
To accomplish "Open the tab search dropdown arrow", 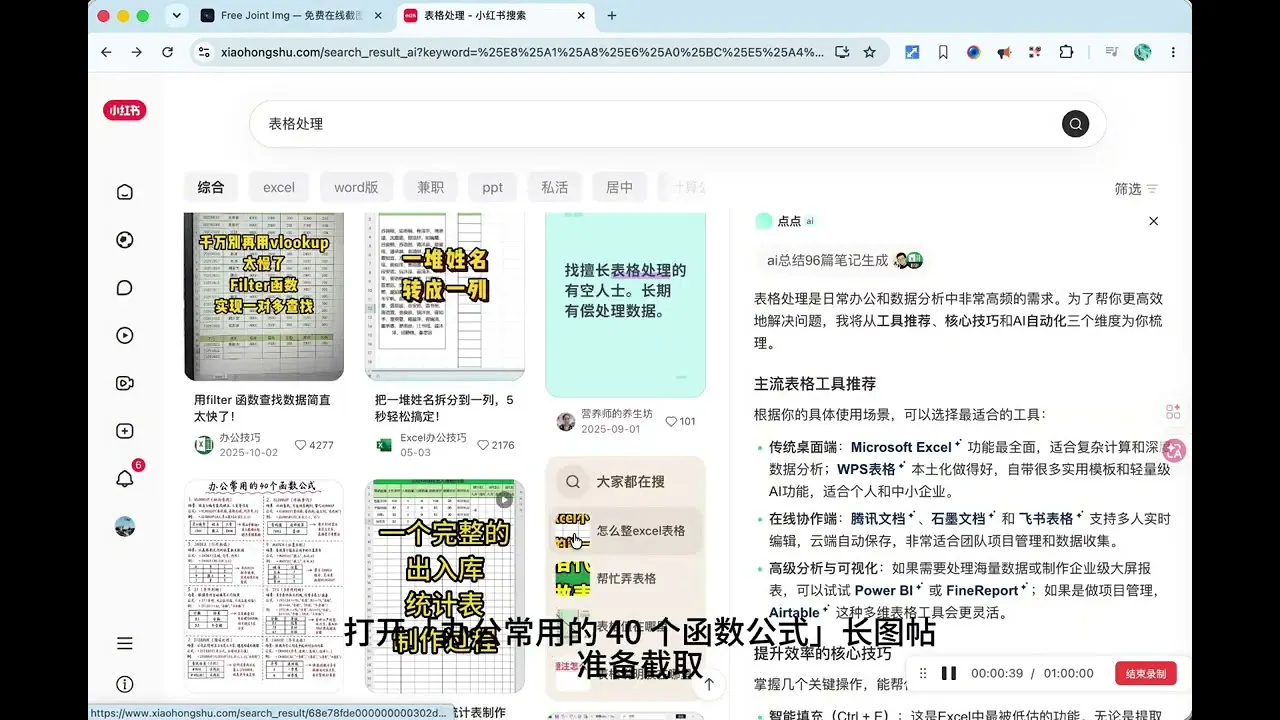I will click(177, 15).
